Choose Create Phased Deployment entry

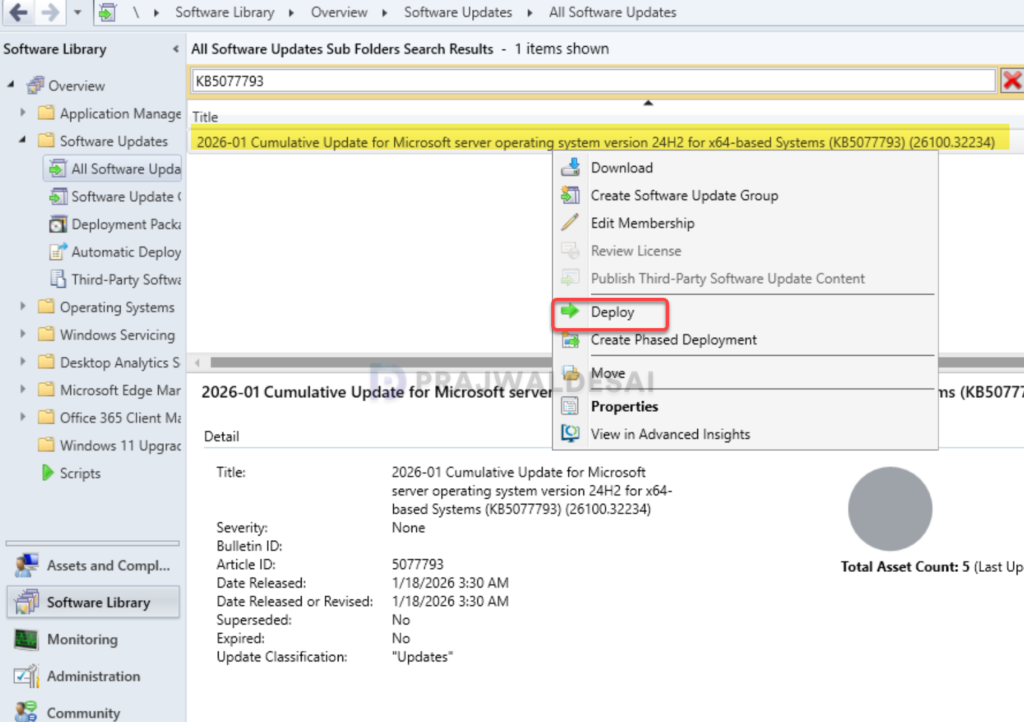(673, 339)
